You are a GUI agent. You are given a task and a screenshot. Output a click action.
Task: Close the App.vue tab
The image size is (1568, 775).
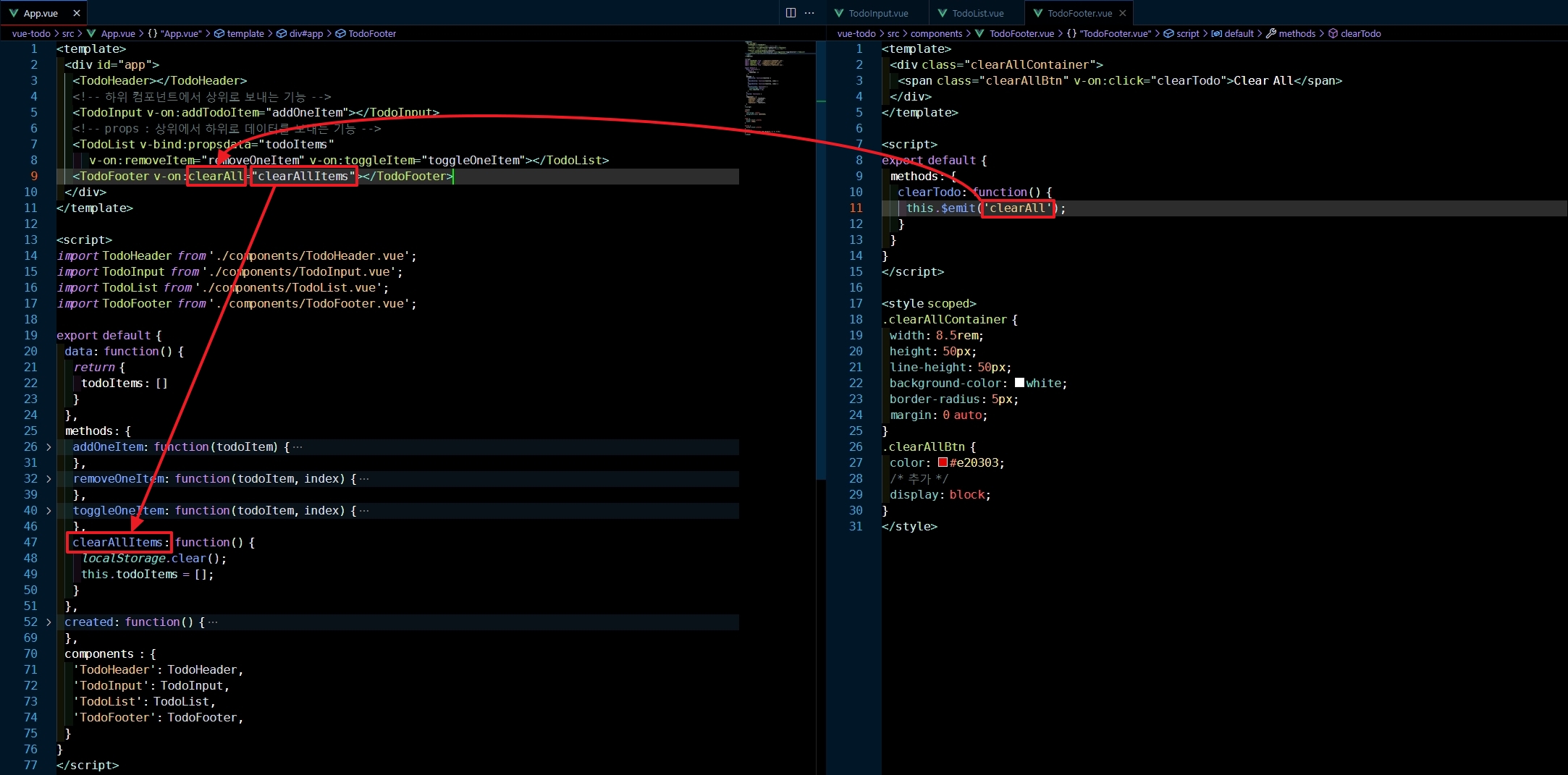(x=77, y=13)
